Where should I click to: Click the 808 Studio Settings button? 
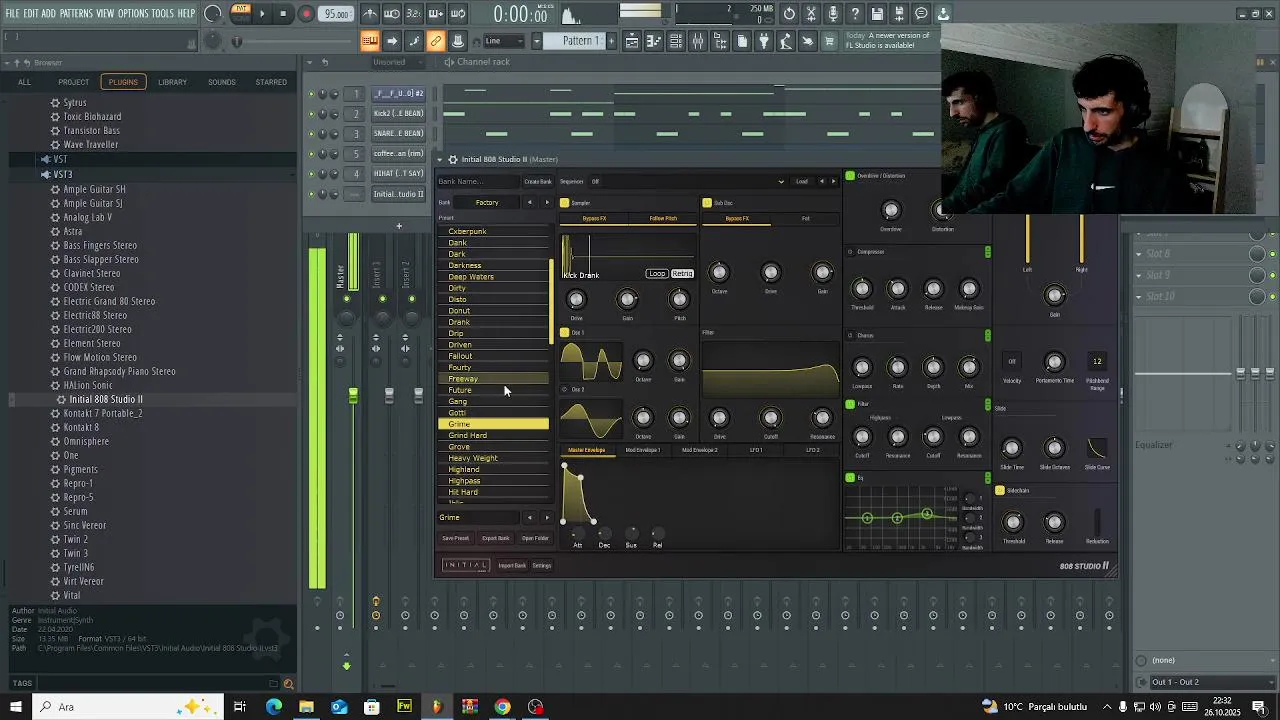542,566
